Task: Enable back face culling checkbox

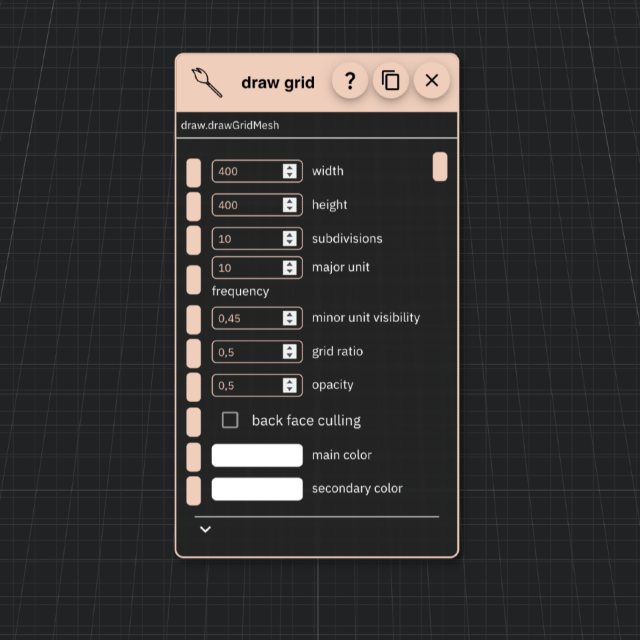Action: click(230, 420)
